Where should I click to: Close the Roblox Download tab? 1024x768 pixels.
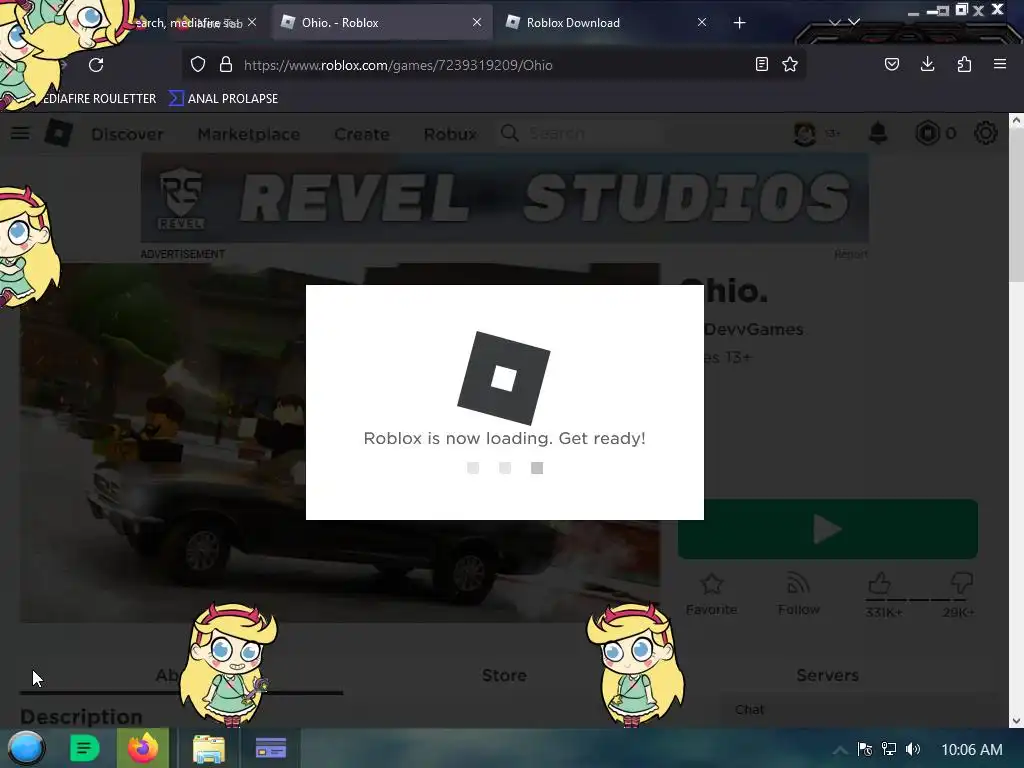point(701,22)
